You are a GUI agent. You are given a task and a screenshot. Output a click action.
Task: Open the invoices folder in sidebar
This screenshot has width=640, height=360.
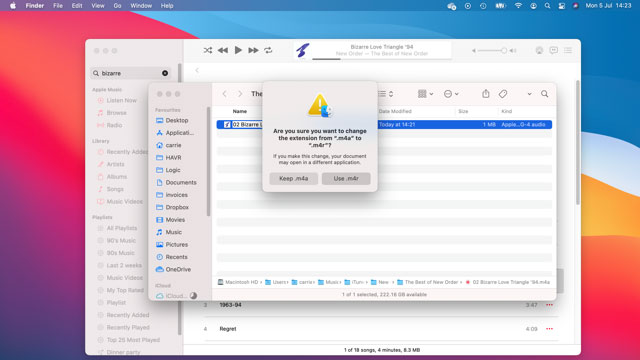pos(176,195)
